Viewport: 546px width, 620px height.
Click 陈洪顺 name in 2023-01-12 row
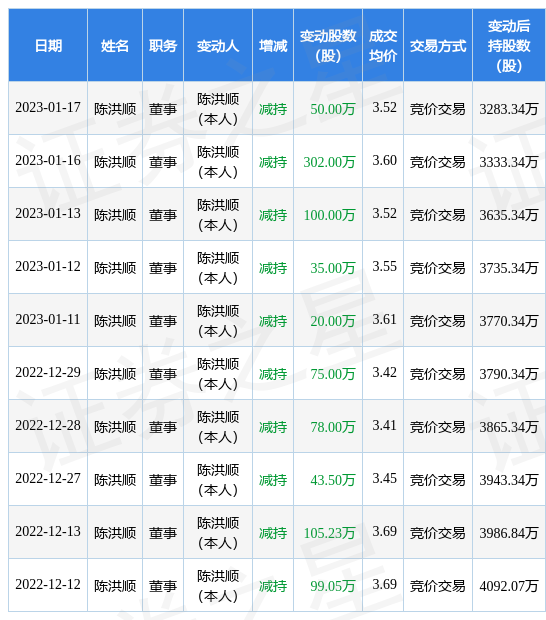click(x=115, y=267)
